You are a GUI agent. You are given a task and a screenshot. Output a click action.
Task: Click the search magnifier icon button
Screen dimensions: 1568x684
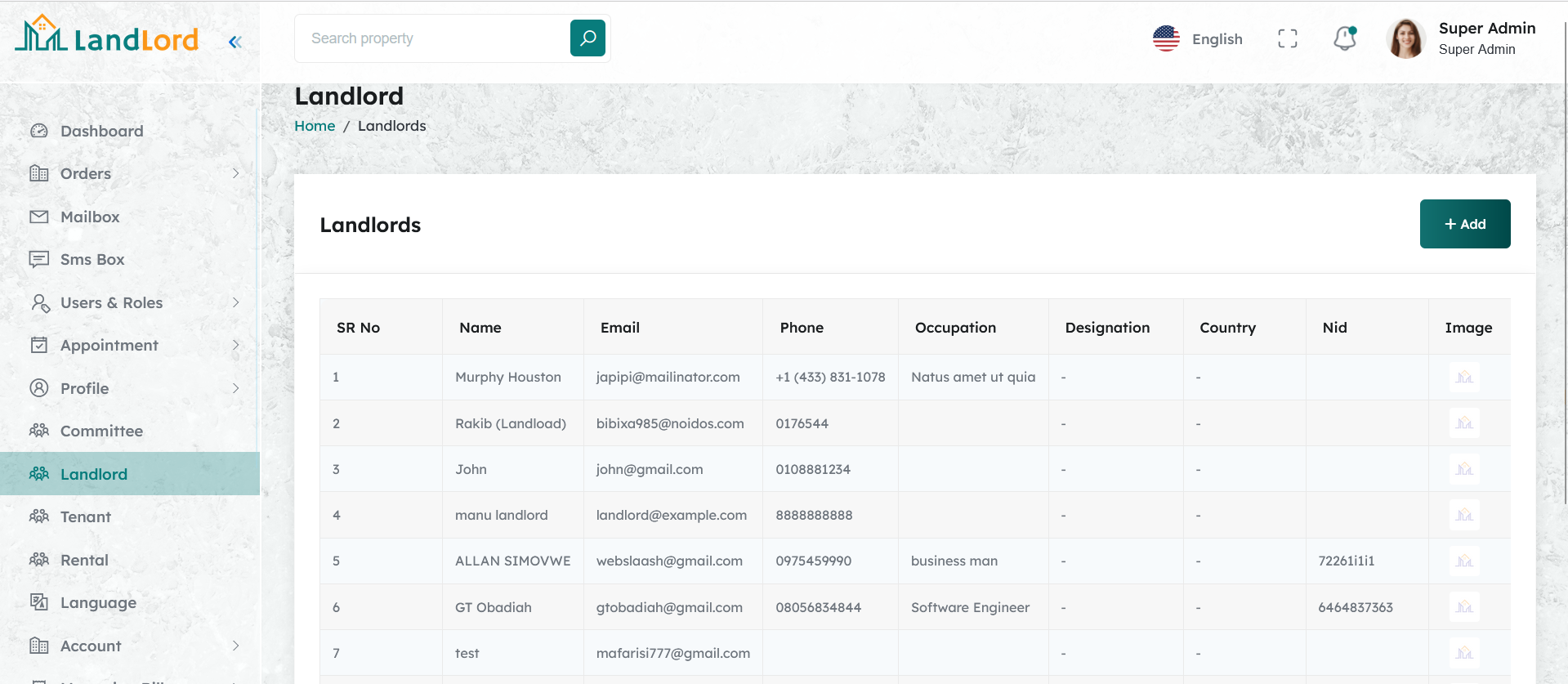[587, 38]
